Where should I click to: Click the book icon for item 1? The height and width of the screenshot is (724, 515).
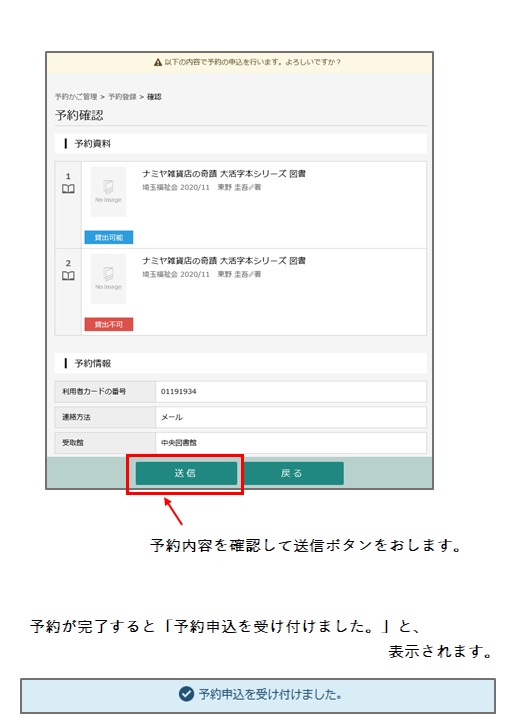click(x=68, y=189)
